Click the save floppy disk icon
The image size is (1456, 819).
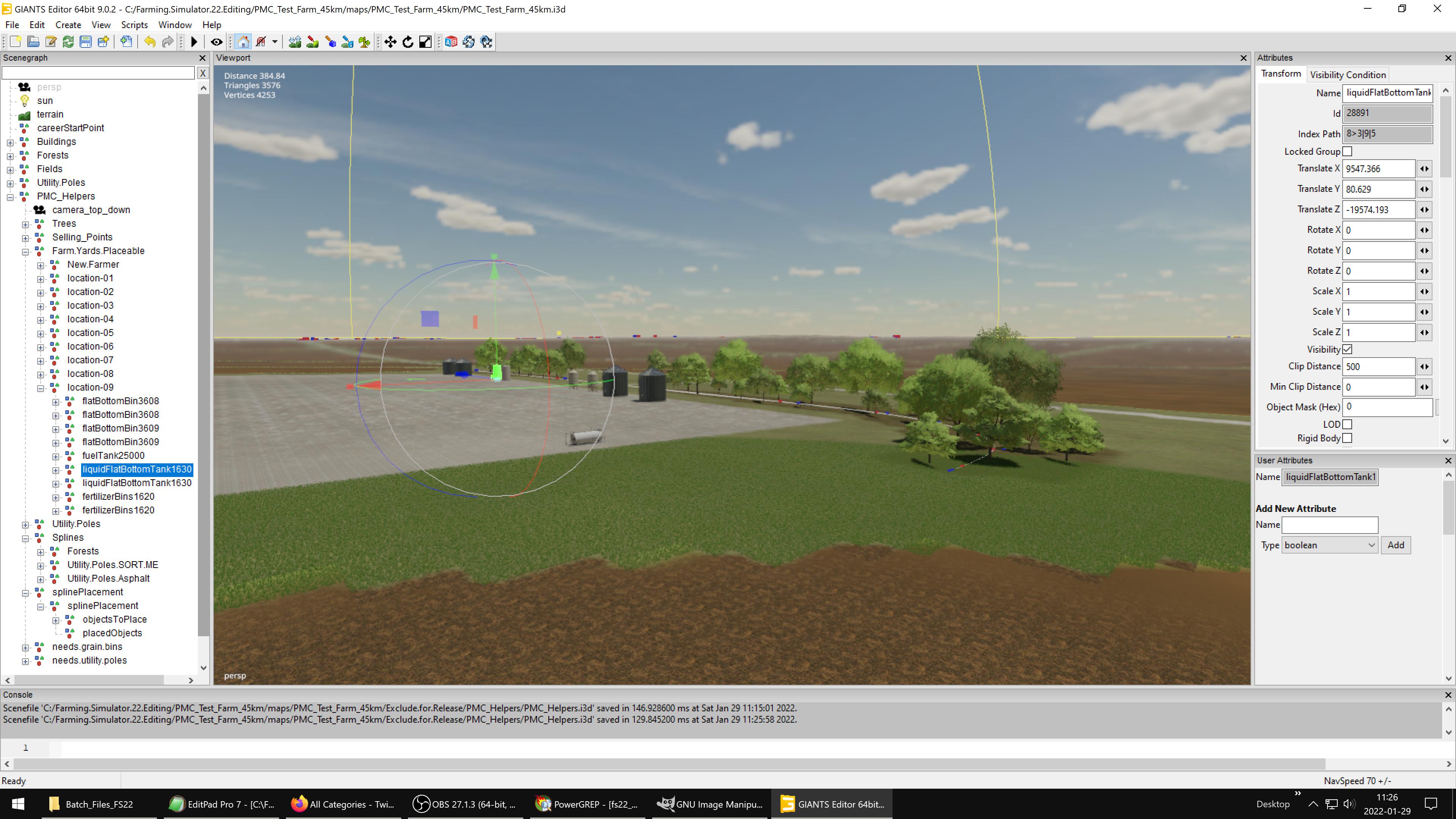coord(85,42)
